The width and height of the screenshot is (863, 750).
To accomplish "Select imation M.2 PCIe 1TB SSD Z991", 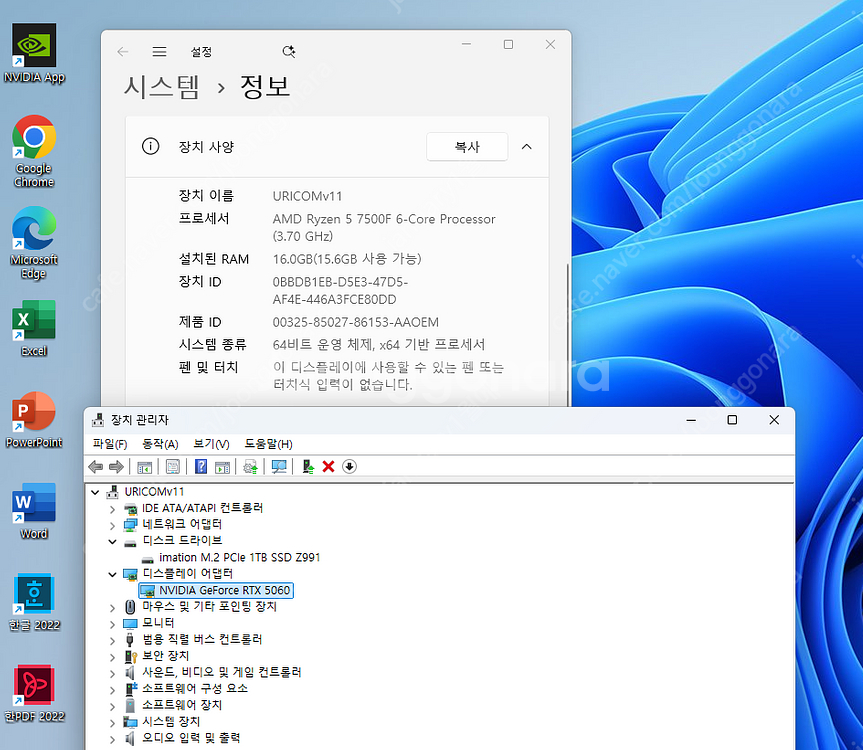I will [239, 557].
